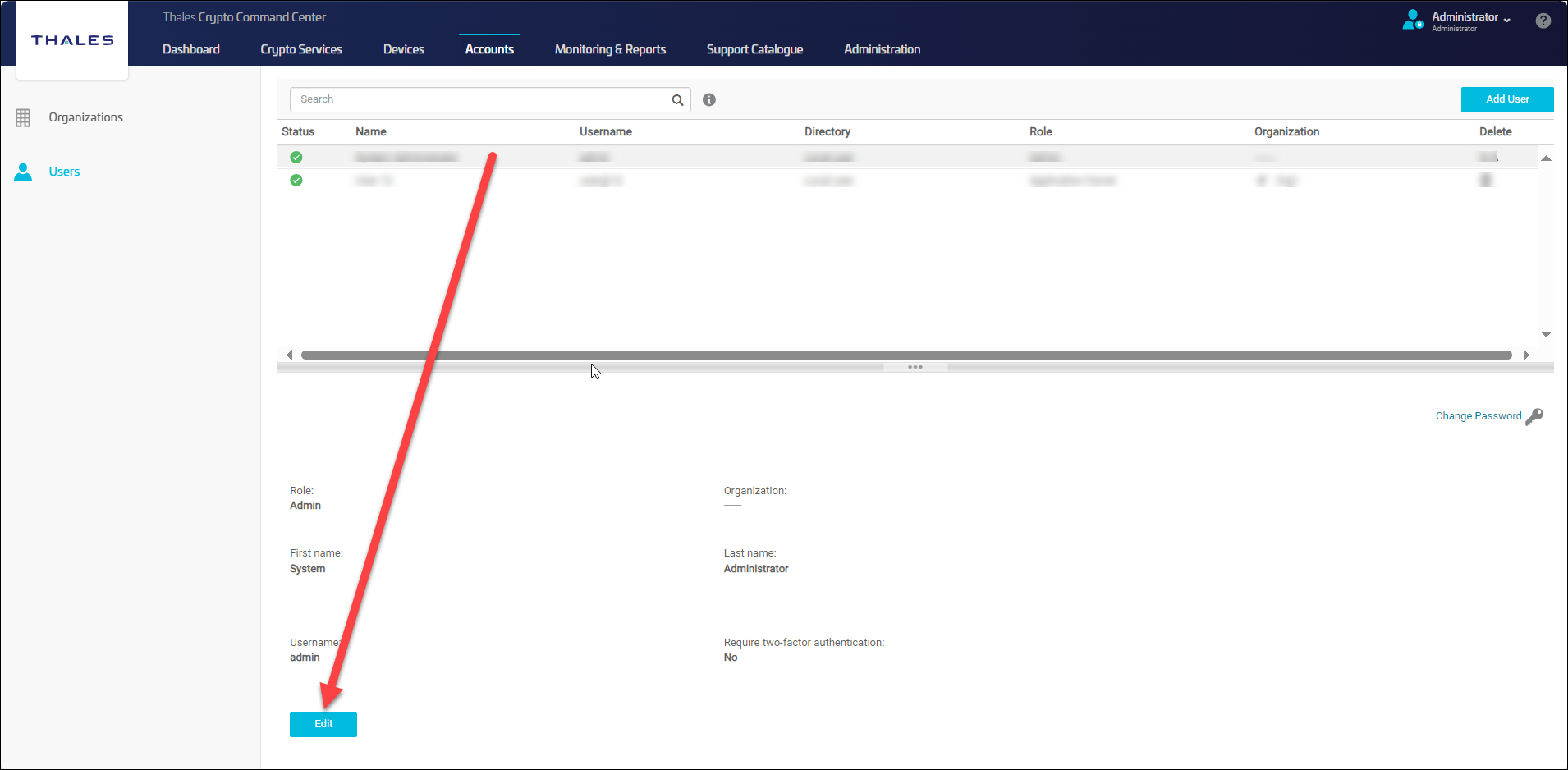The image size is (1568, 770).
Task: Click the Thales logo
Action: click(72, 40)
